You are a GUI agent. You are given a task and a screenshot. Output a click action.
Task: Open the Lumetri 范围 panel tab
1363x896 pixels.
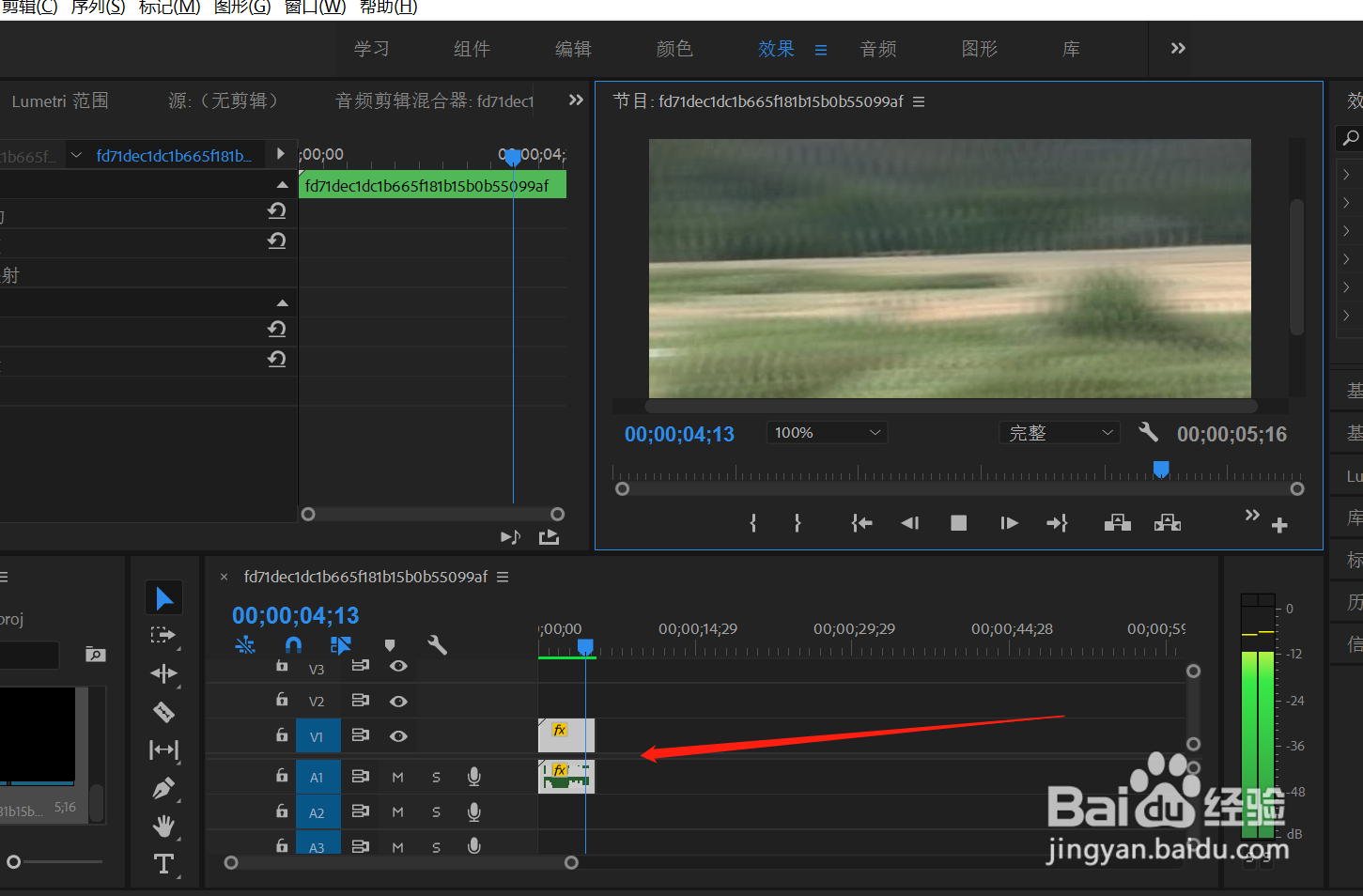coord(60,100)
